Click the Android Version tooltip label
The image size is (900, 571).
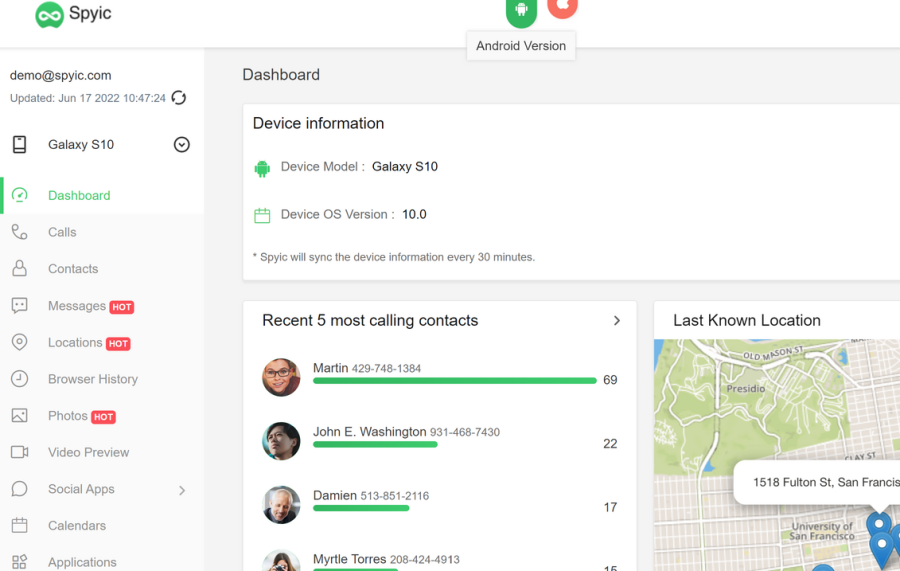click(x=521, y=46)
